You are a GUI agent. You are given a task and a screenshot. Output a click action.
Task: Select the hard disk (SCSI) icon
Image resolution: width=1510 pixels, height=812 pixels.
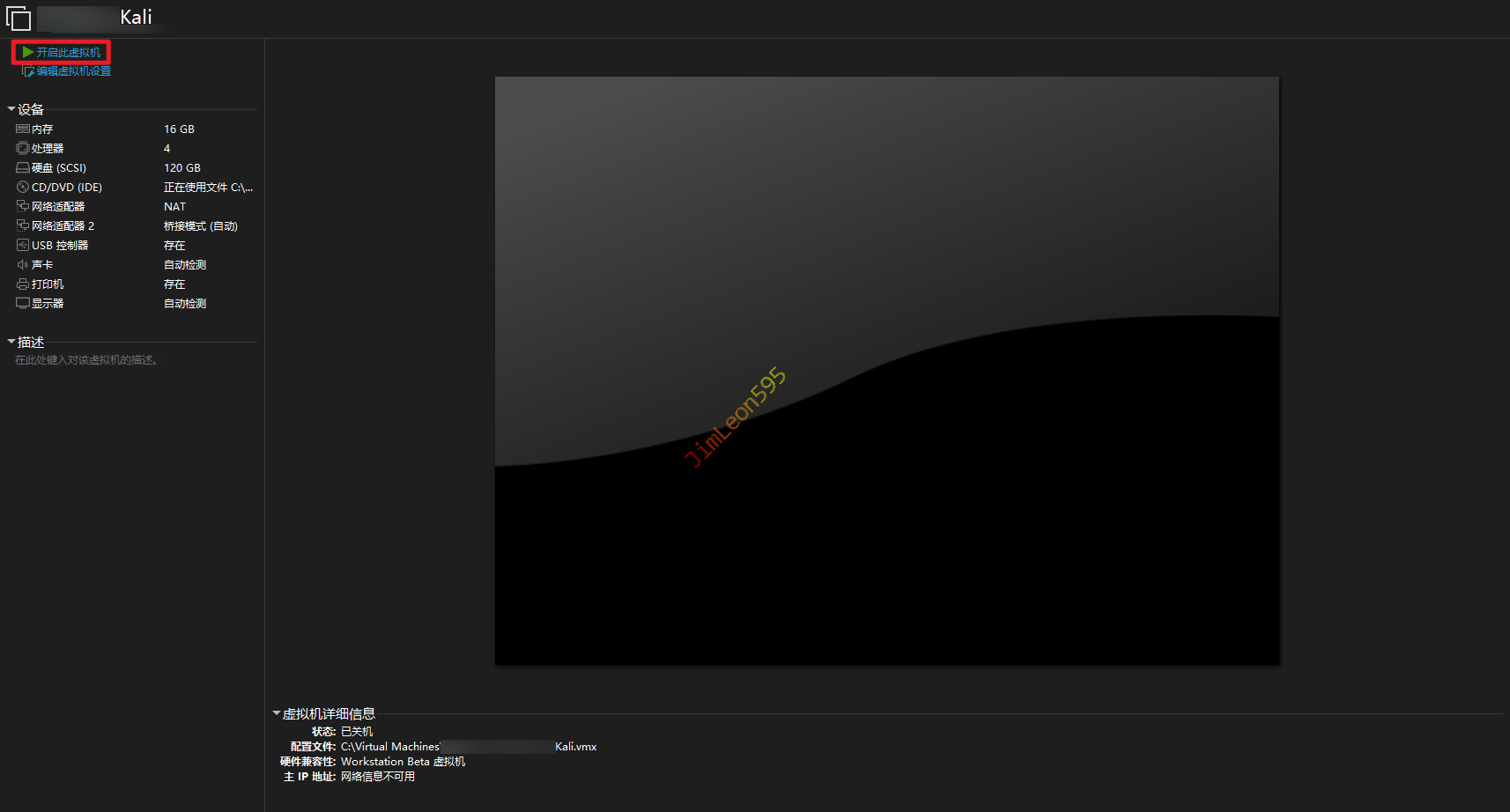(x=23, y=168)
